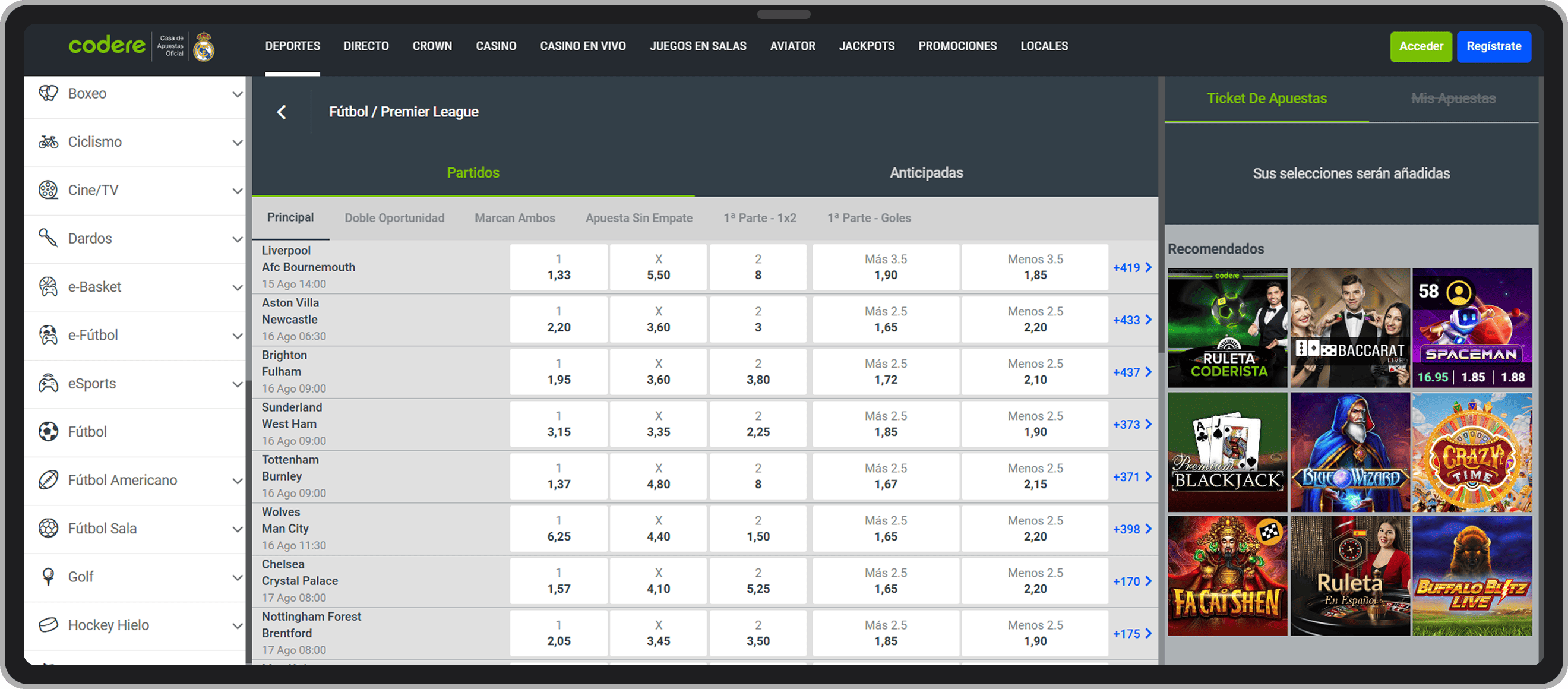
Task: Click the Ciclismo bicycle icon
Action: click(48, 142)
